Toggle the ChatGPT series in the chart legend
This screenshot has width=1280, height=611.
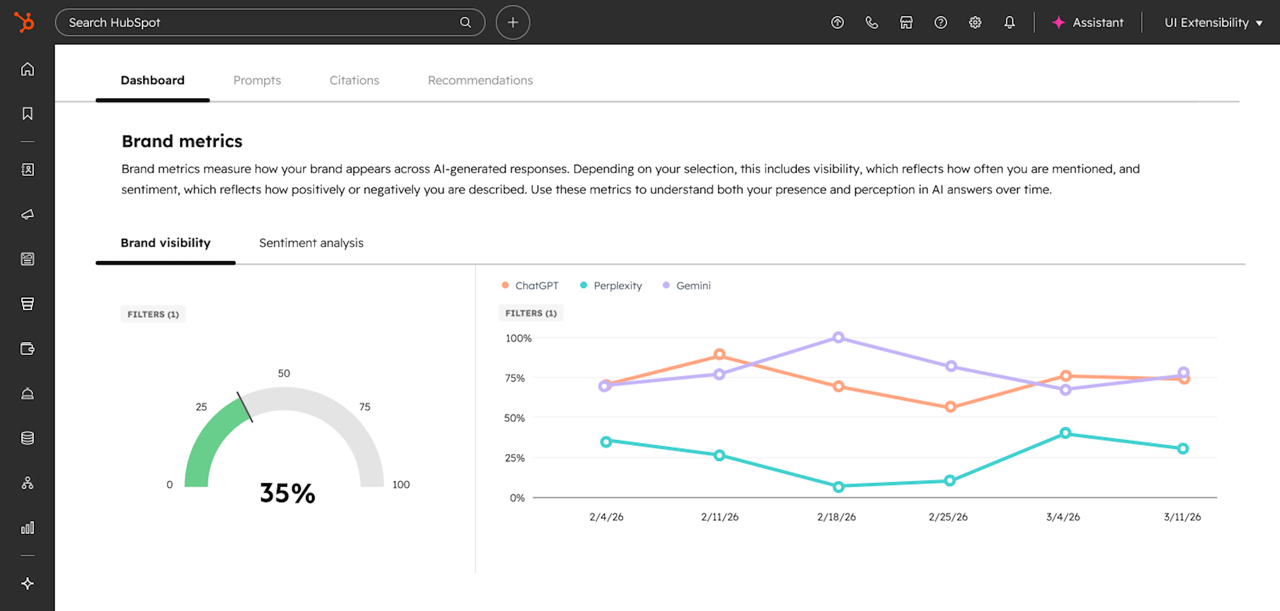pos(530,285)
